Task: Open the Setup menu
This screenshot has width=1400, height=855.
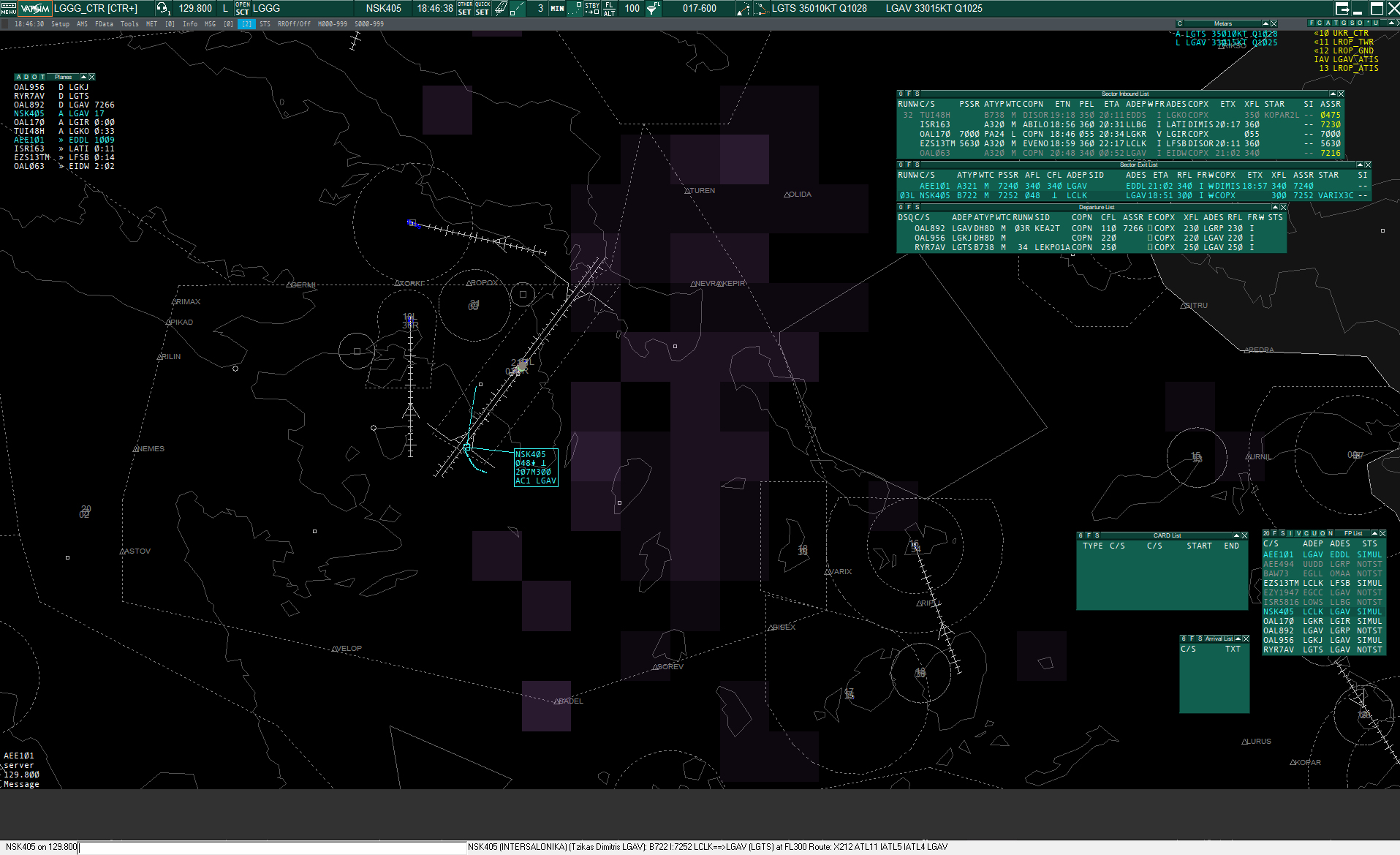Action: (60, 24)
